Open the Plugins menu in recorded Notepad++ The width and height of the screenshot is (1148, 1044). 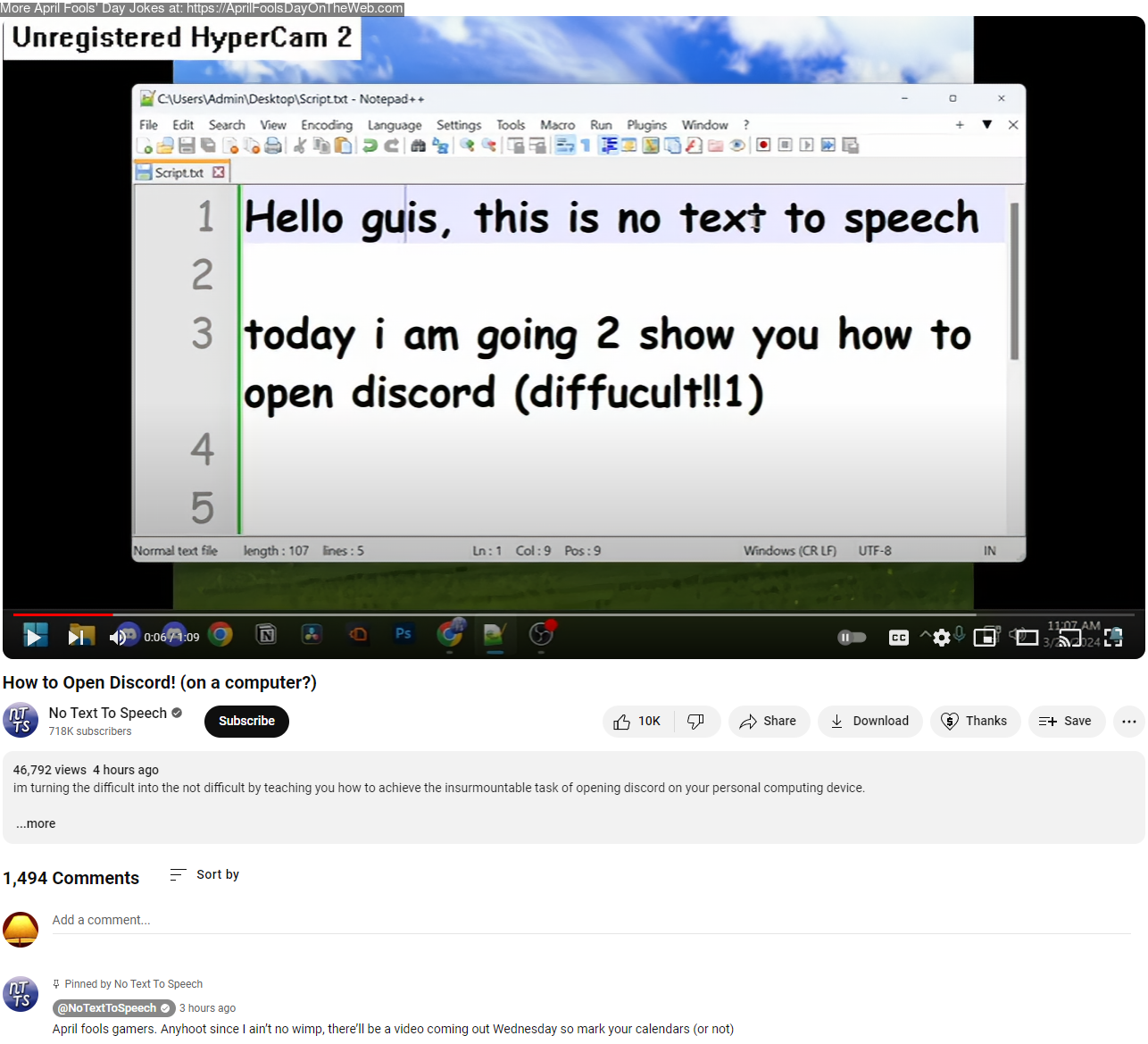pyautogui.click(x=646, y=125)
